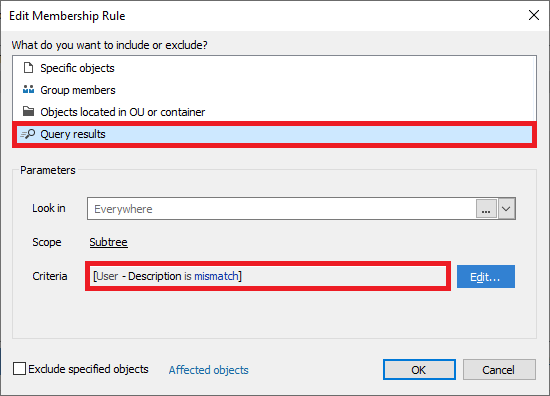Click the folder icon for OU or container
The image size is (550, 396).
[28, 112]
